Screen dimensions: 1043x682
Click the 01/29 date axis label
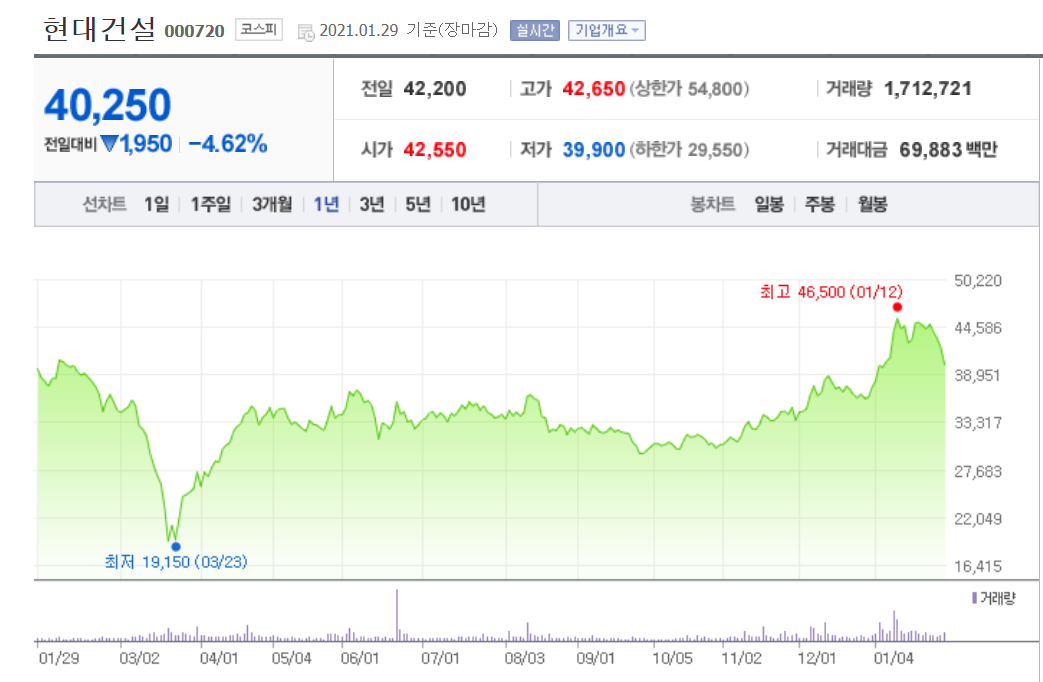(x=59, y=659)
